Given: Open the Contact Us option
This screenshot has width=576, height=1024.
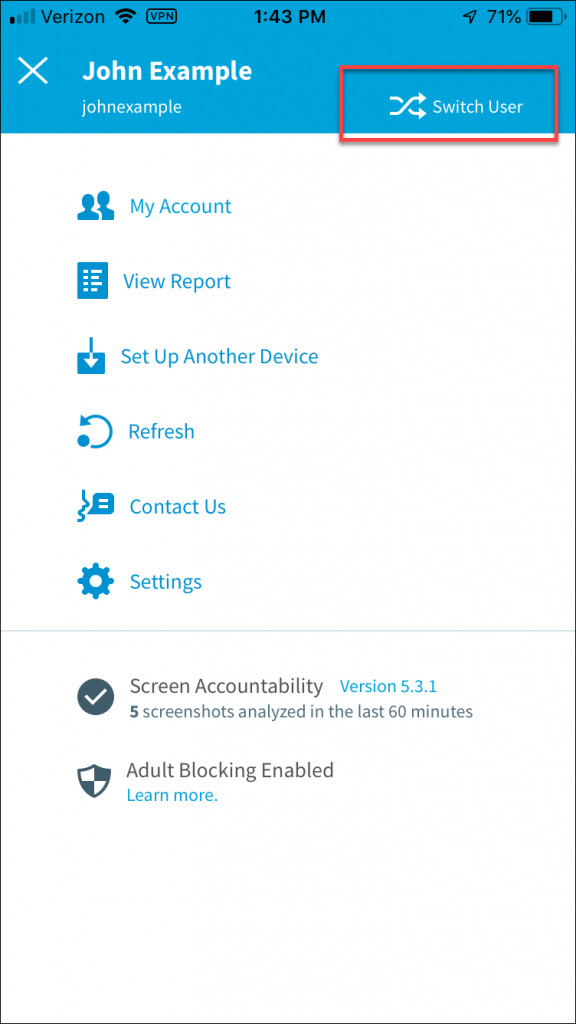Looking at the screenshot, I should tap(178, 507).
